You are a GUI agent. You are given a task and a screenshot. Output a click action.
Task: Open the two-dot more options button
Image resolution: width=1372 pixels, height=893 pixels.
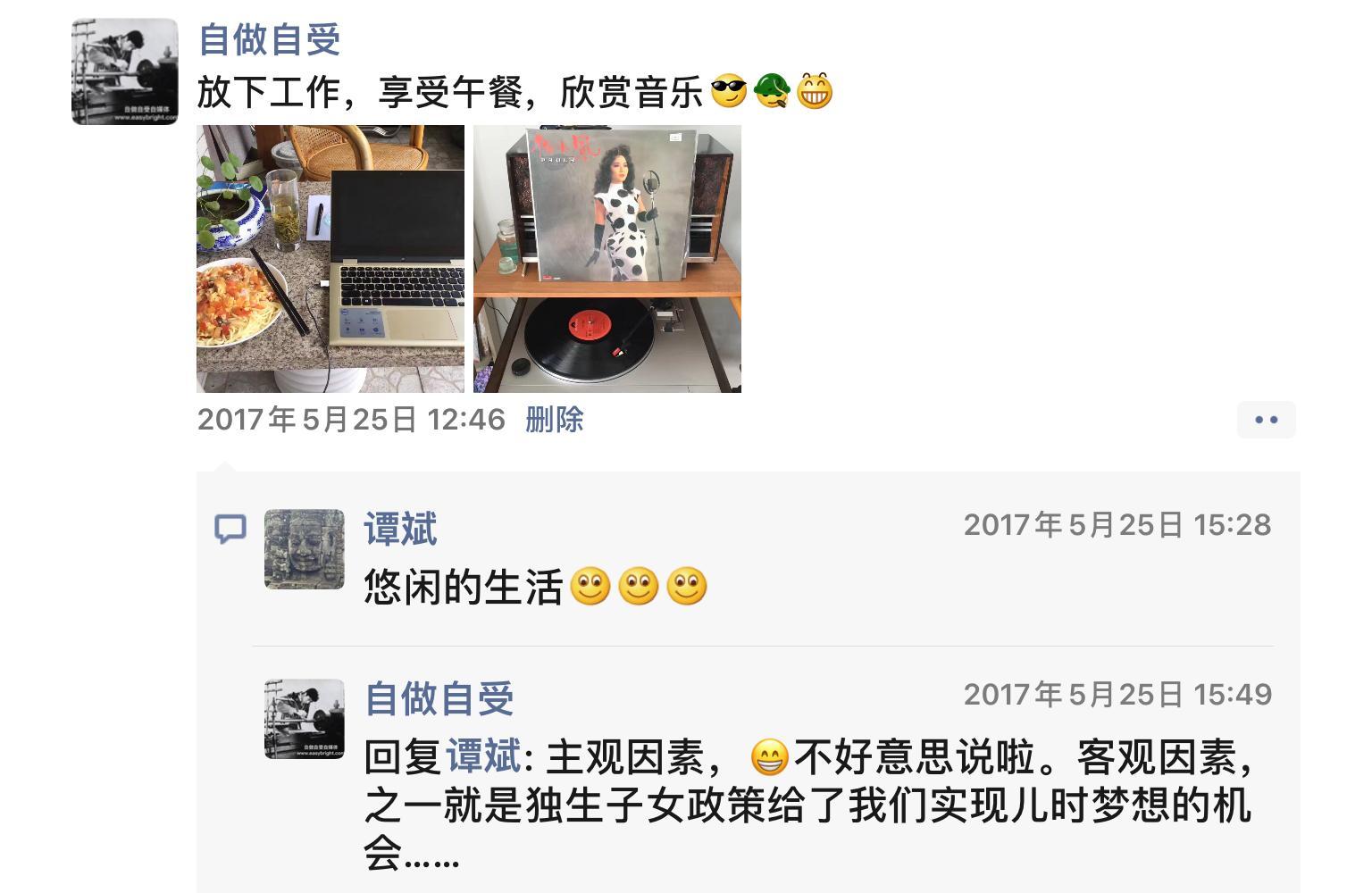pyautogui.click(x=1266, y=420)
